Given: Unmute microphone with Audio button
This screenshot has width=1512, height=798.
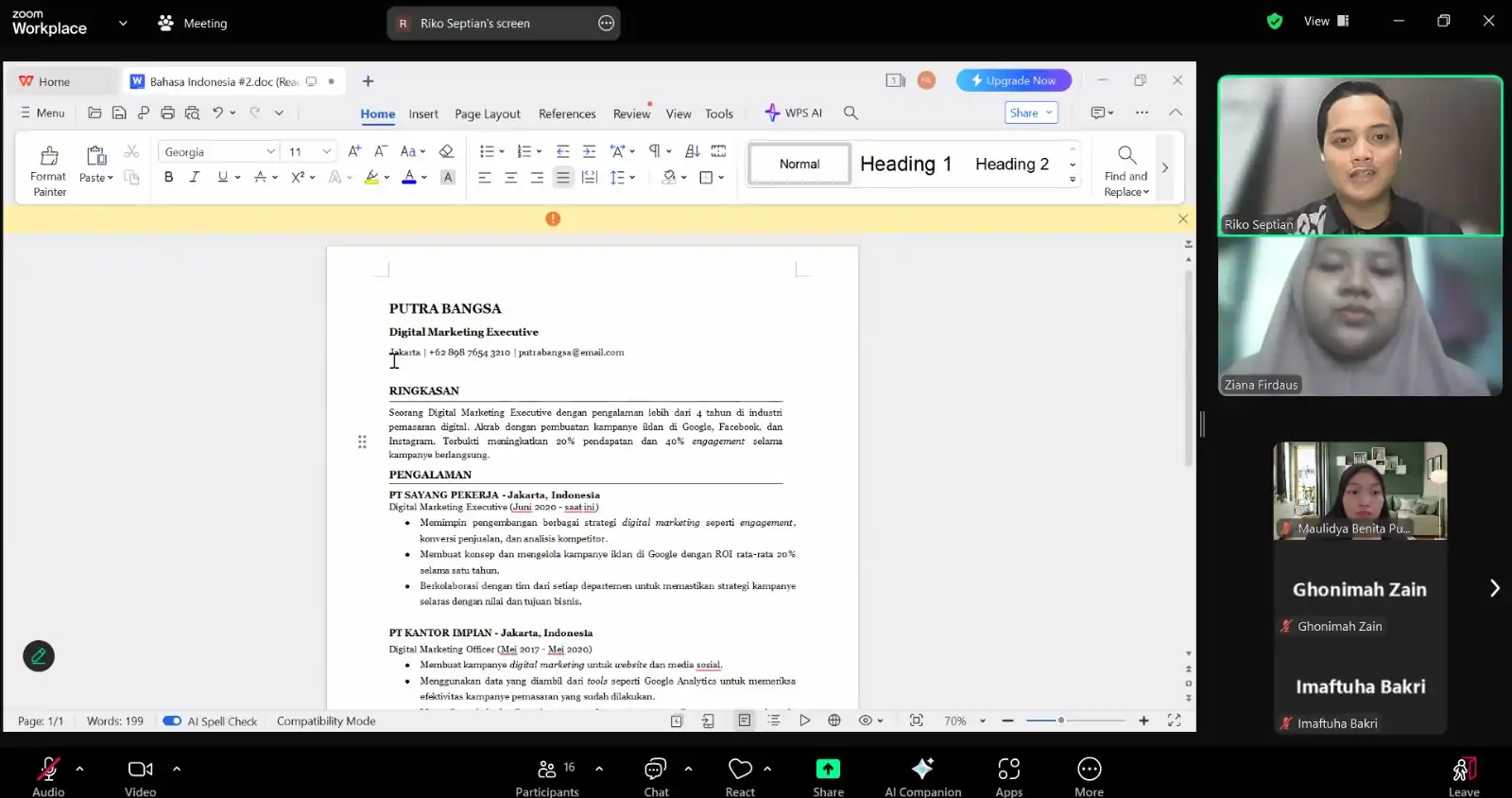Looking at the screenshot, I should click(x=48, y=776).
